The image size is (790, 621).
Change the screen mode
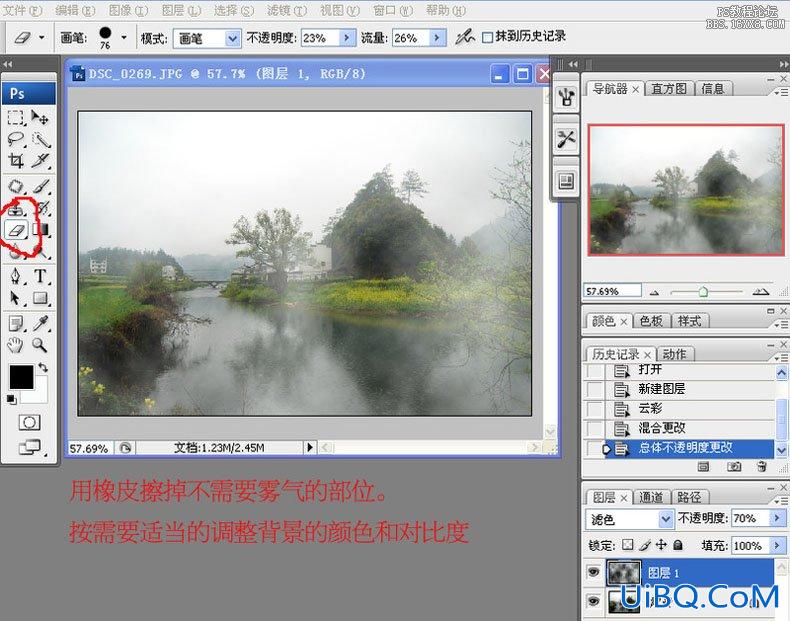tap(29, 447)
